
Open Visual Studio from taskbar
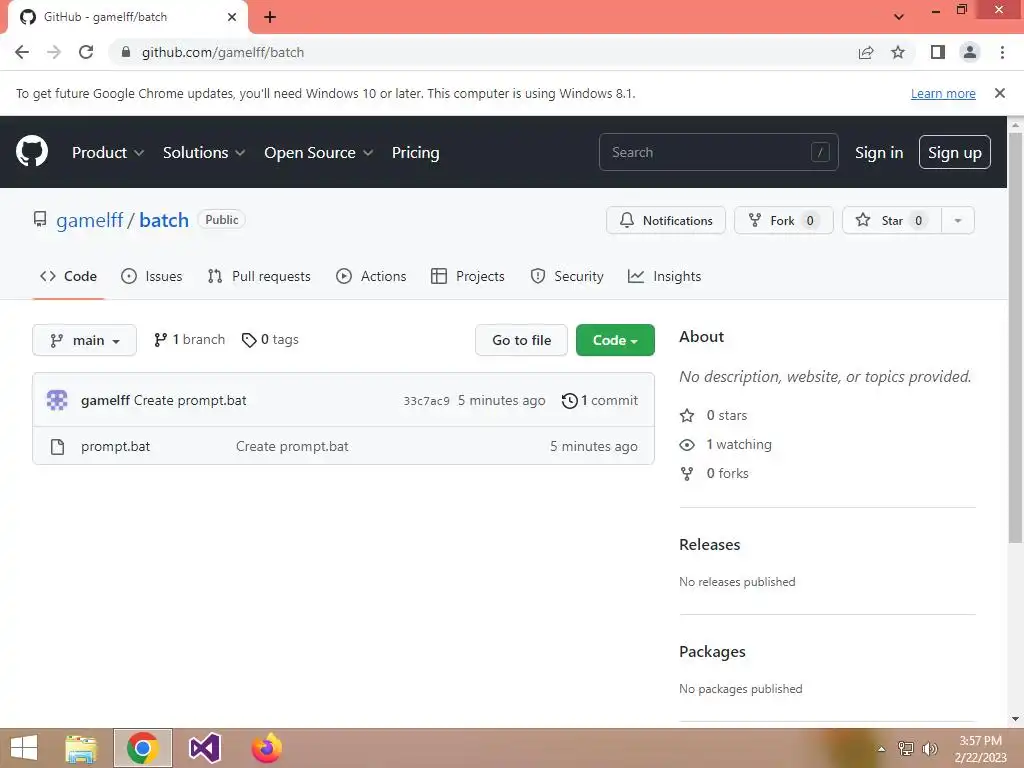[204, 748]
